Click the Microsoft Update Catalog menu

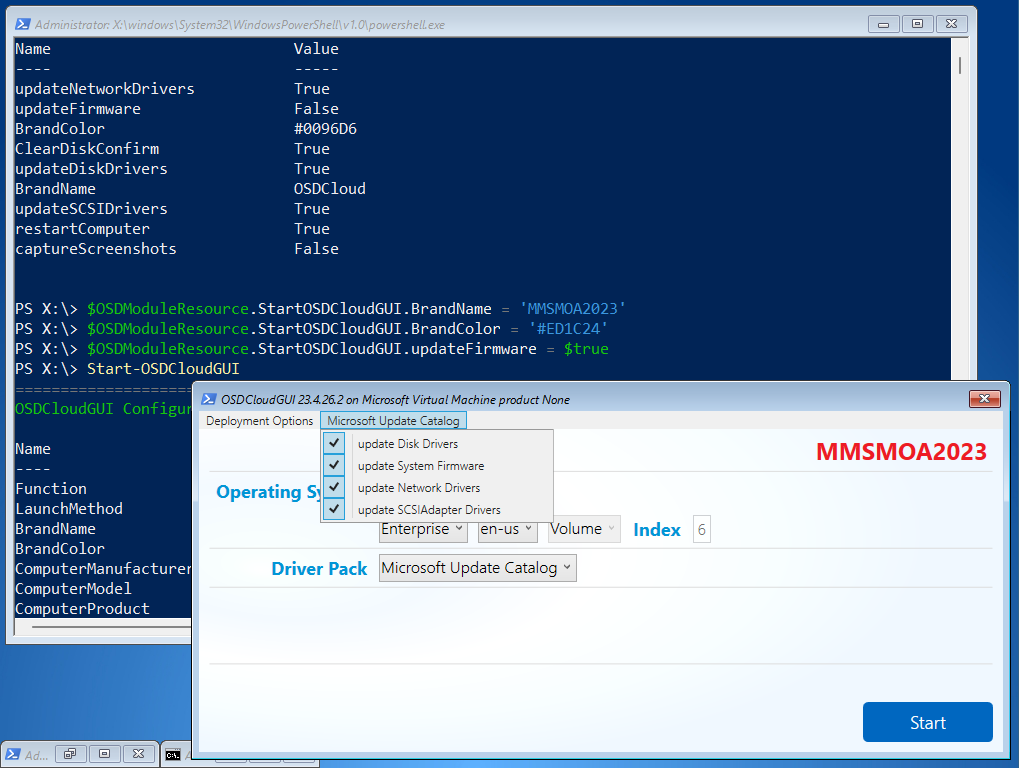tap(393, 421)
